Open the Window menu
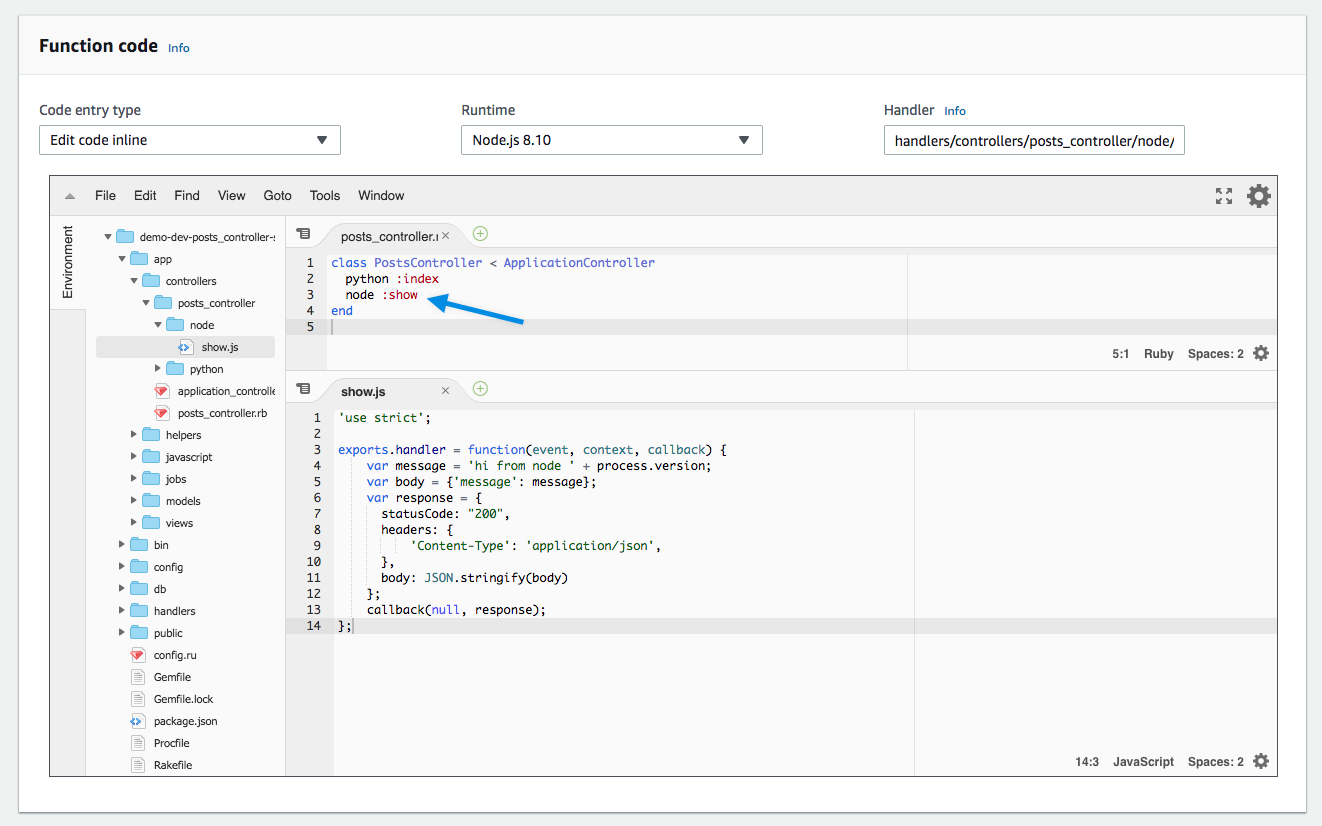 [381, 196]
